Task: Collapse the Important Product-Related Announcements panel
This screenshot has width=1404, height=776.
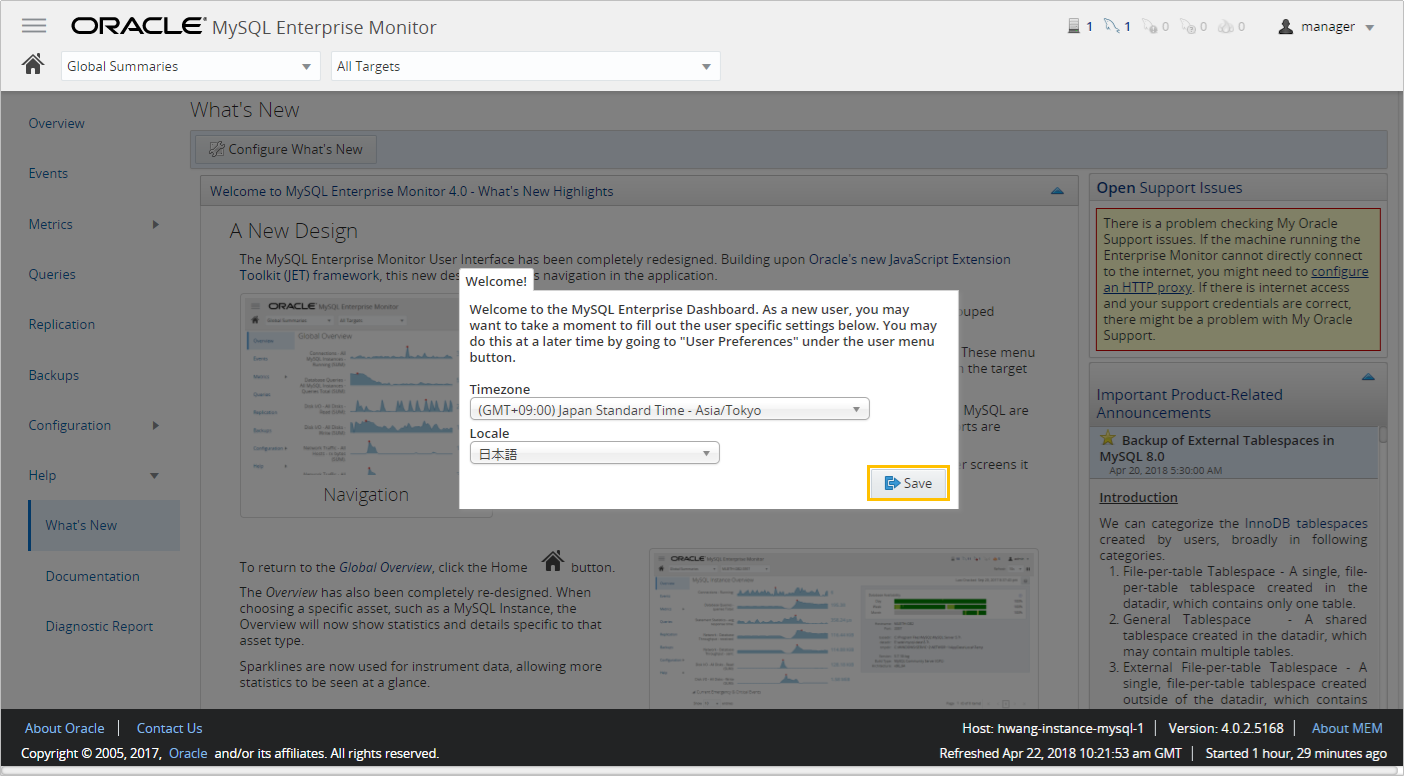Action: point(1368,377)
